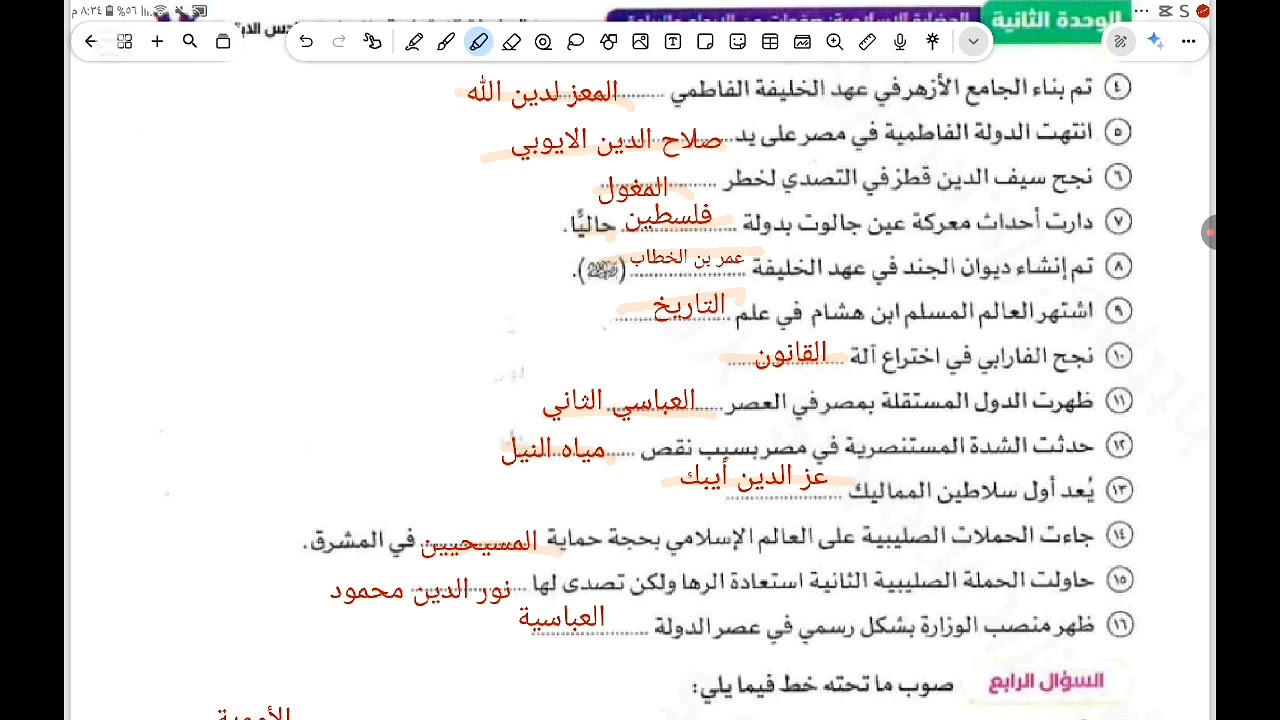Tap question line about ابن هشام

coord(914,312)
